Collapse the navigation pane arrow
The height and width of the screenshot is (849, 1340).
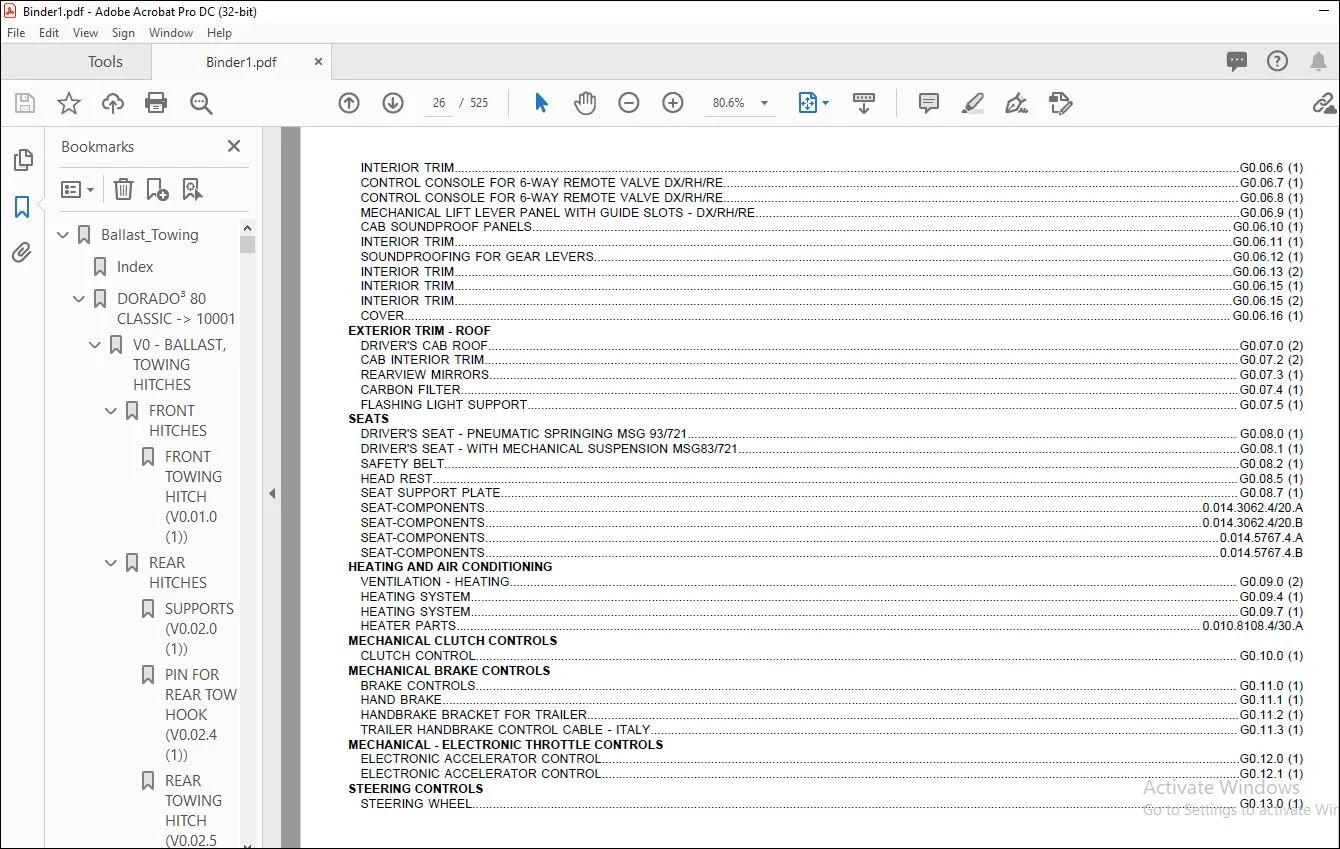coord(271,493)
